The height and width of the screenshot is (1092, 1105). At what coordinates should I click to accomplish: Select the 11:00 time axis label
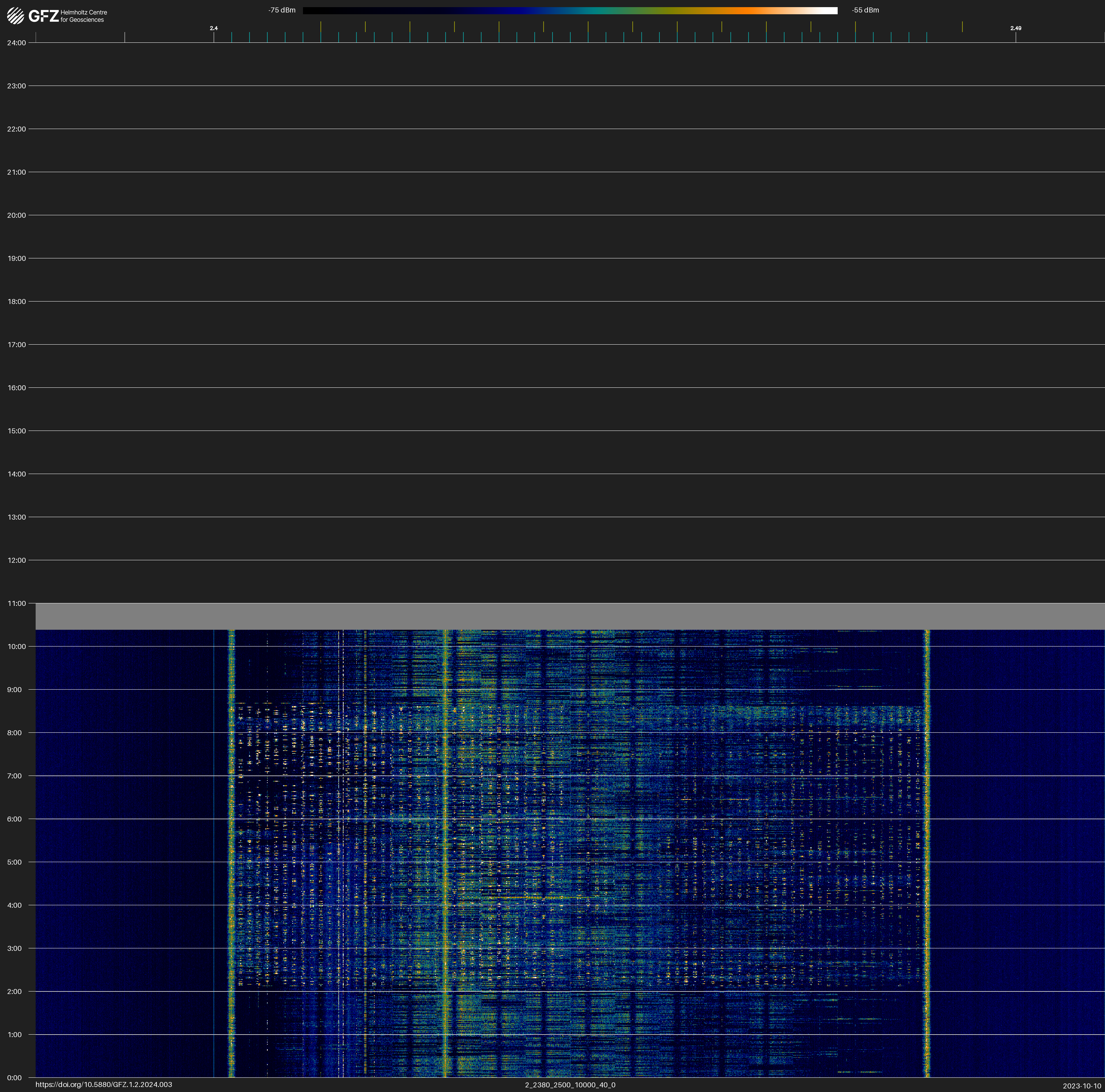point(16,603)
